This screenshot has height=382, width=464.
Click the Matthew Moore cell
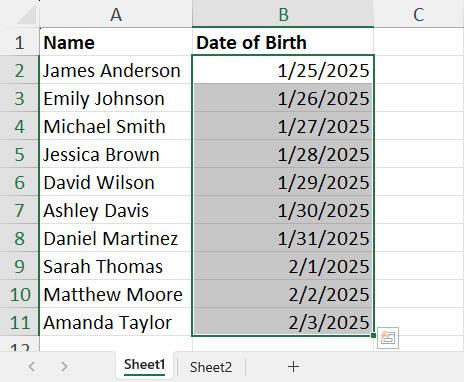(x=116, y=294)
